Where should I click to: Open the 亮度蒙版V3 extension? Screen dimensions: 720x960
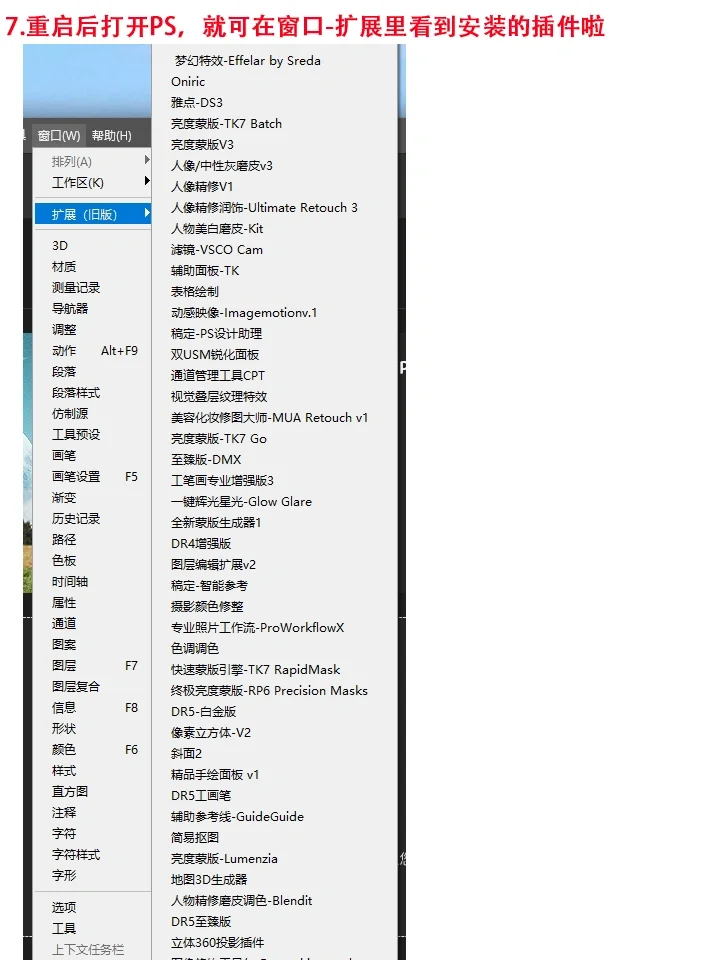[203, 144]
